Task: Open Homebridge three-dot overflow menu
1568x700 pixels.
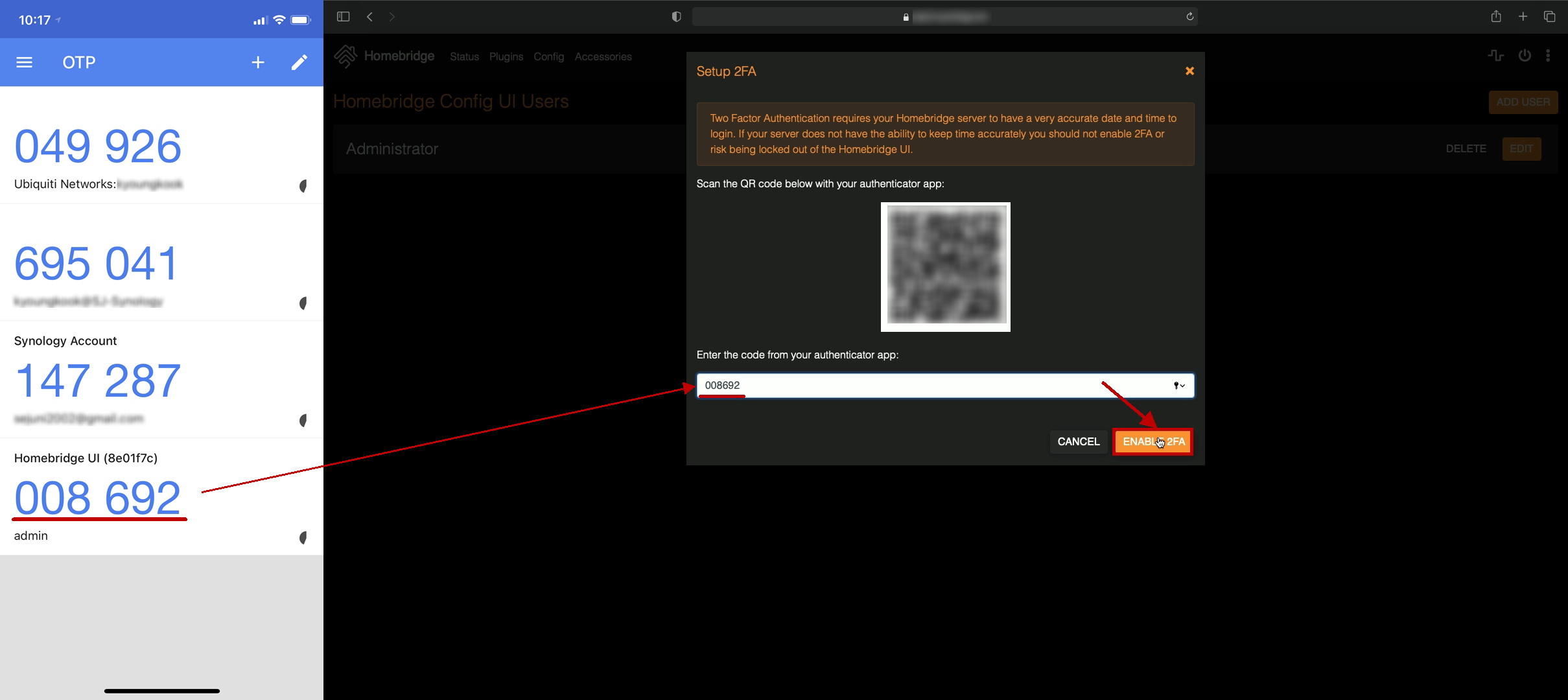Action: click(1548, 56)
